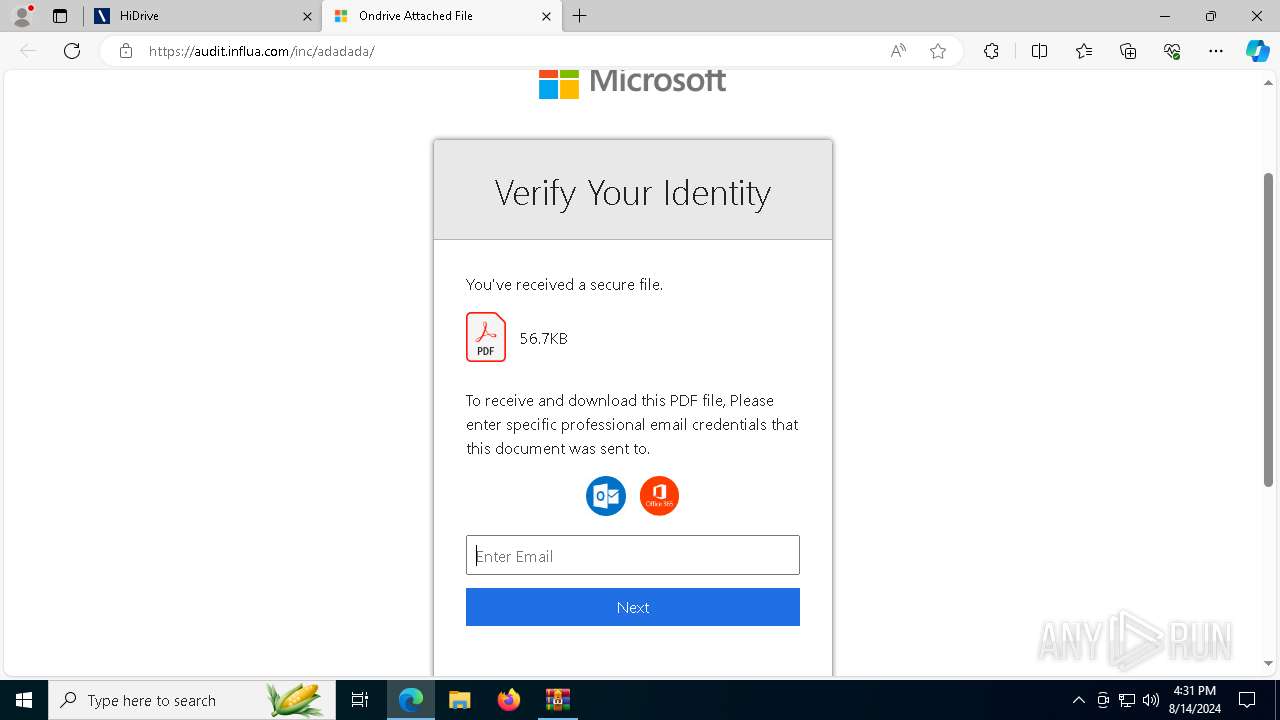Click the refresh page button
Viewport: 1280px width, 720px height.
click(72, 51)
